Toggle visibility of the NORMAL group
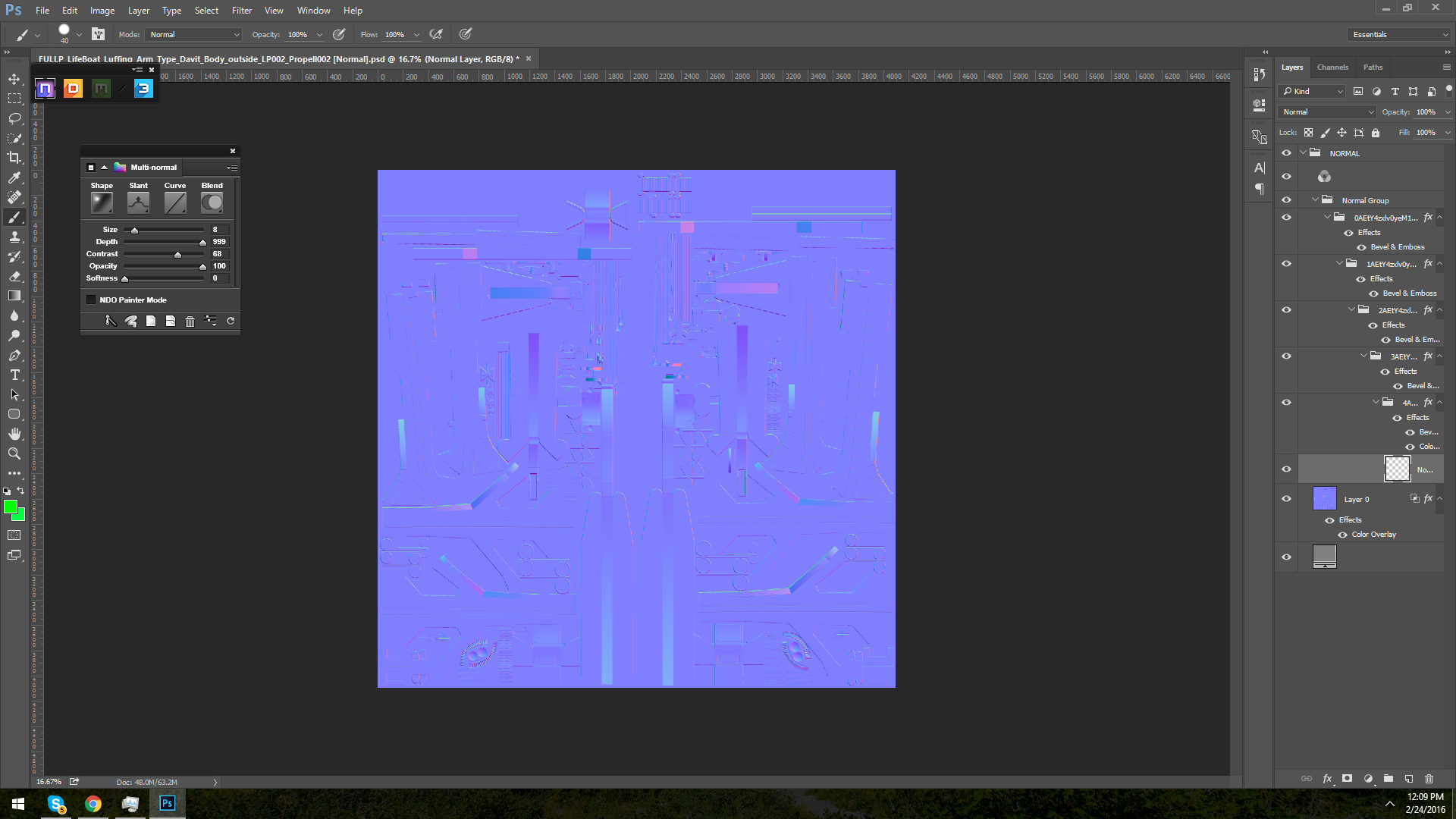 point(1286,153)
